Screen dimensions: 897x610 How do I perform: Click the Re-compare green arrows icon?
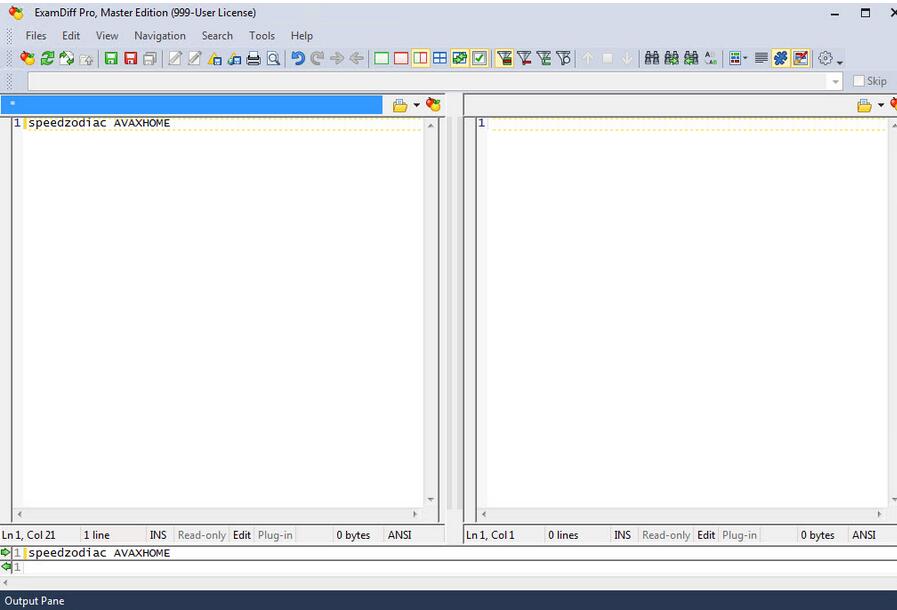pos(47,58)
